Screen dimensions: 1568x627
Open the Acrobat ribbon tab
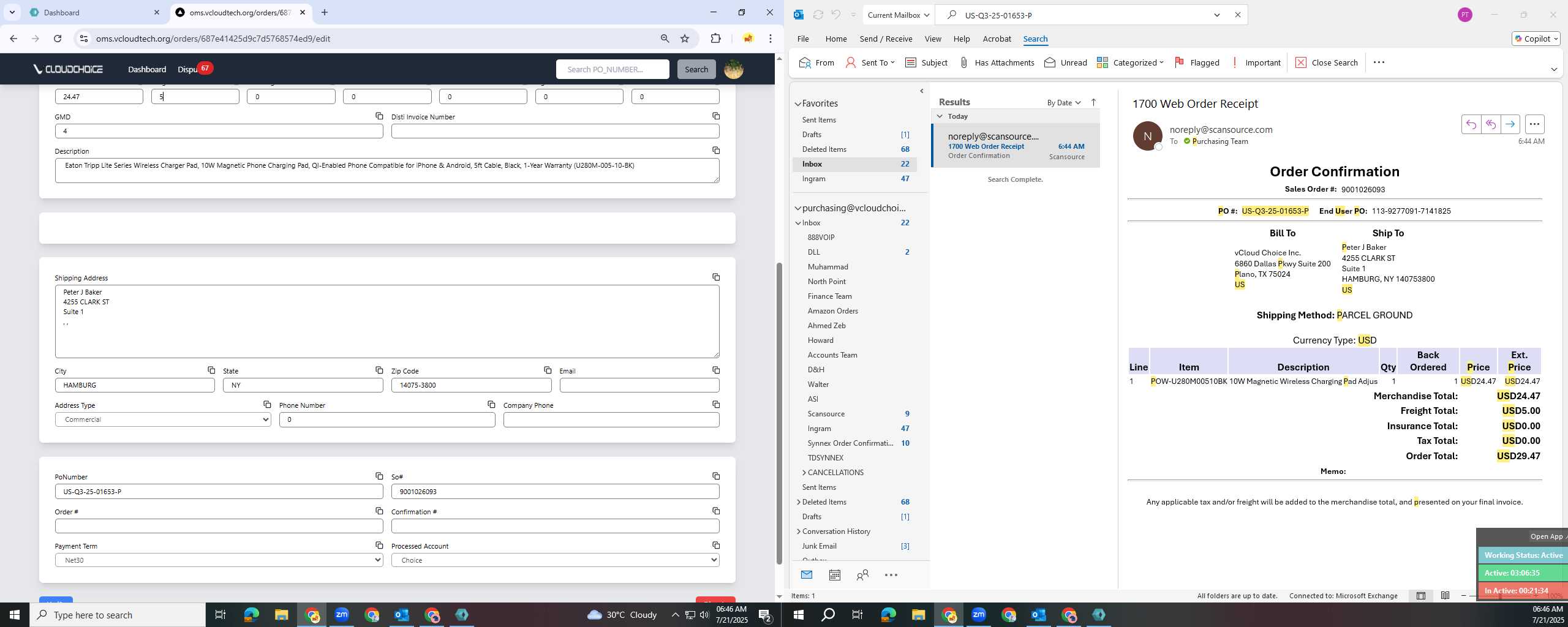coord(997,39)
